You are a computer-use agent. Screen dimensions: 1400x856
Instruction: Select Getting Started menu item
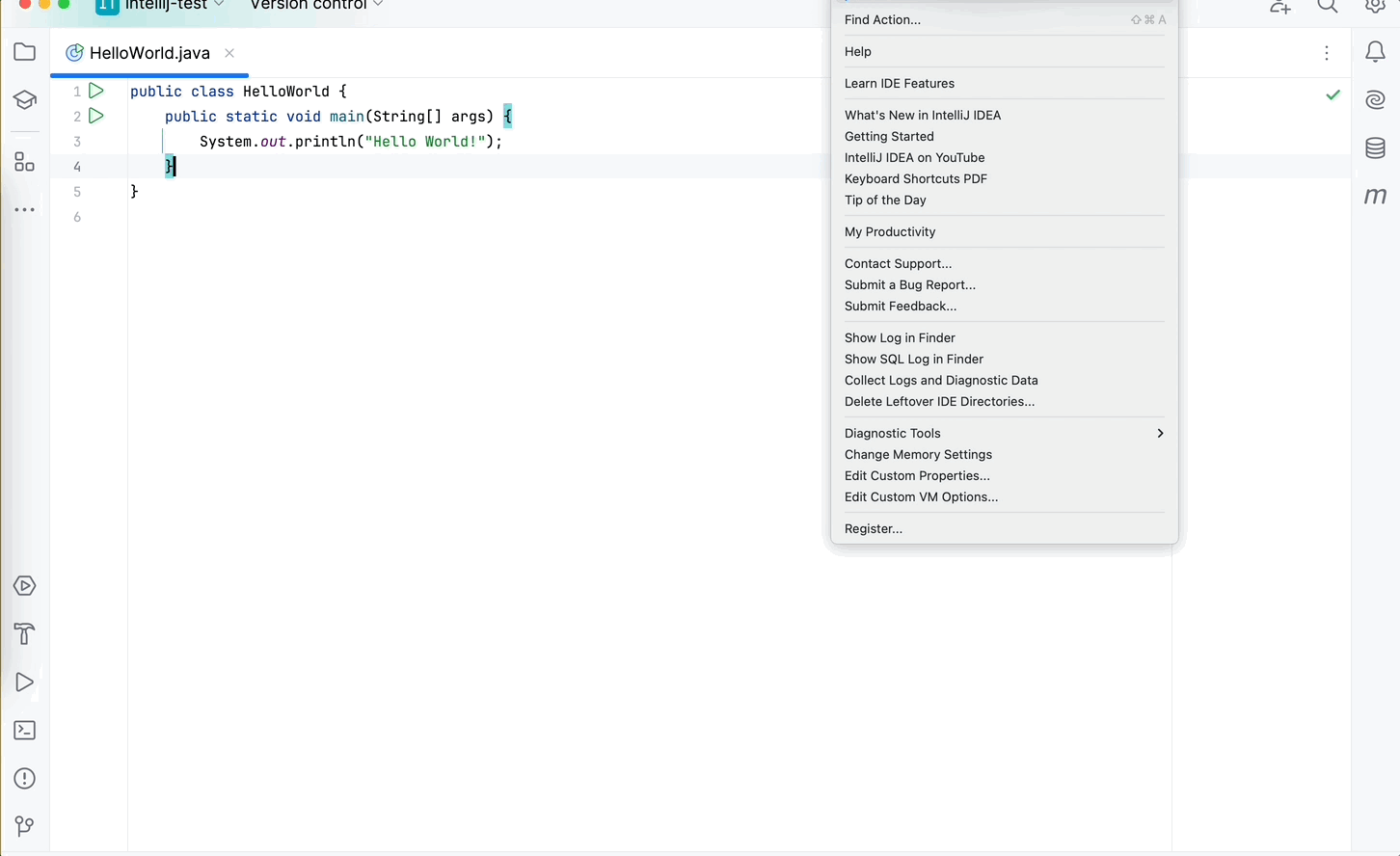1004,137
